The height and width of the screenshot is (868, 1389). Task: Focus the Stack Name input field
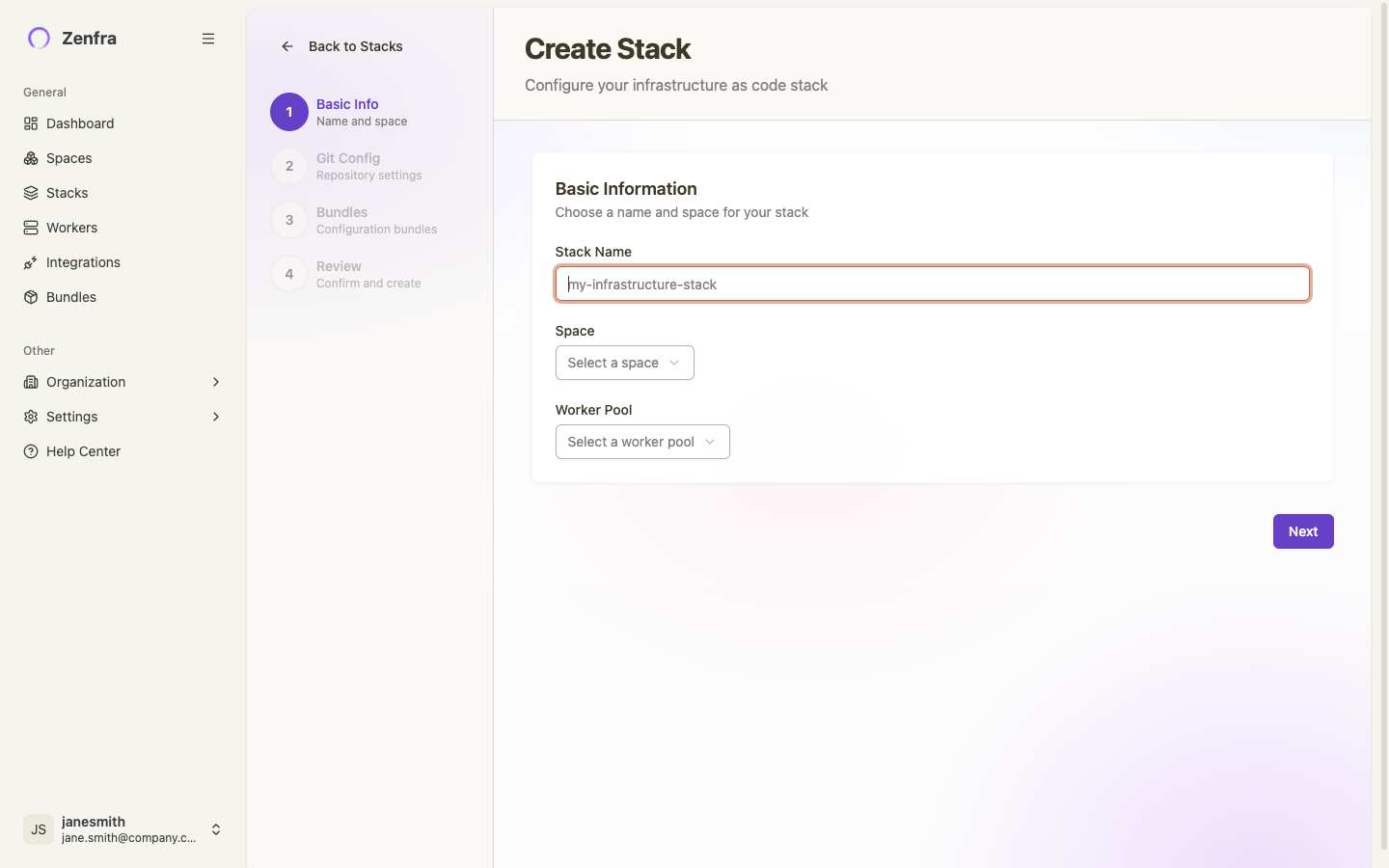coord(931,284)
